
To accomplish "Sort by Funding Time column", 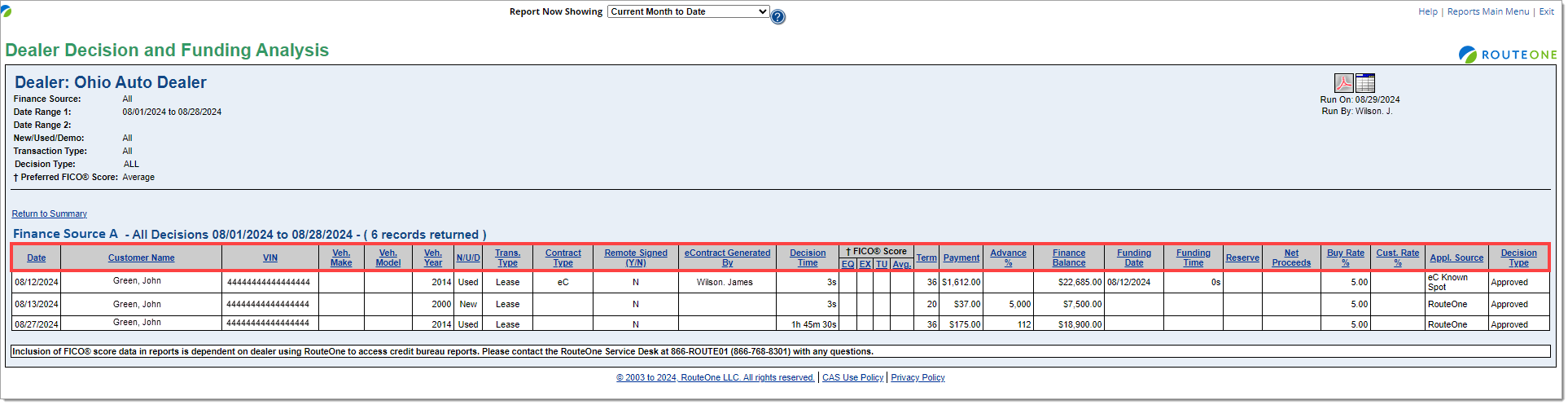I will [1194, 258].
